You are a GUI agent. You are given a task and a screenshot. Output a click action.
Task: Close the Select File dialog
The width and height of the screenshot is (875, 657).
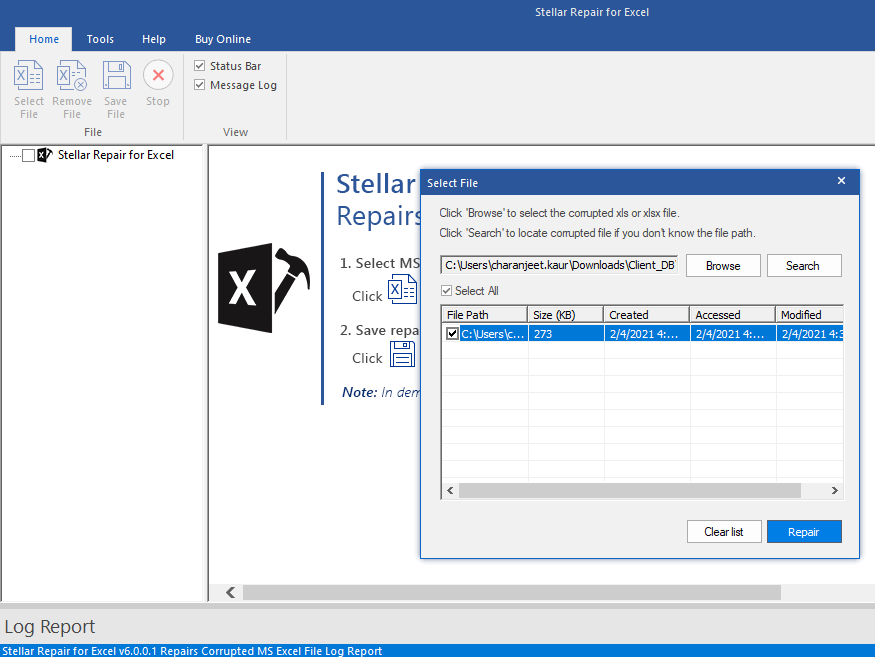[x=842, y=181]
